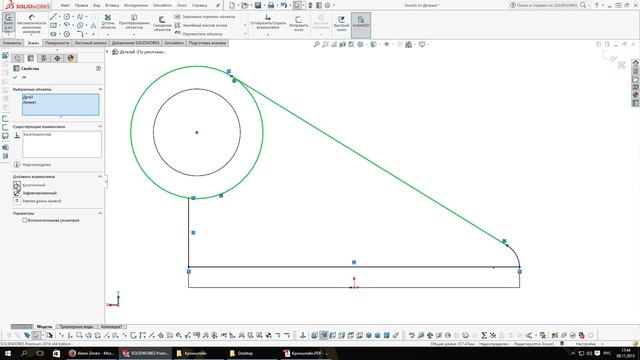Click the Properties panel help icon

[98, 68]
